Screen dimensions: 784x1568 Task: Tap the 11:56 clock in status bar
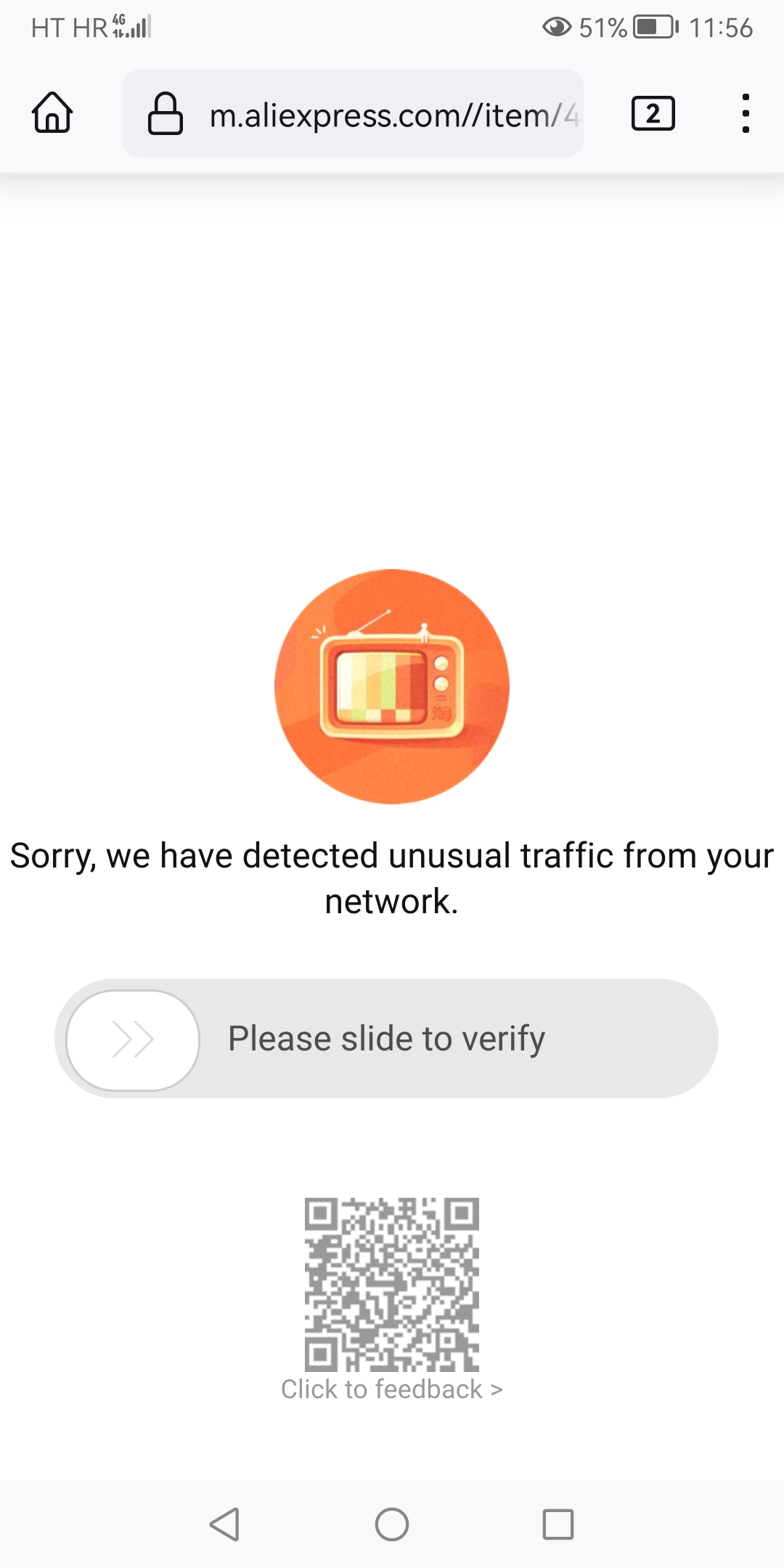pyautogui.click(x=721, y=28)
